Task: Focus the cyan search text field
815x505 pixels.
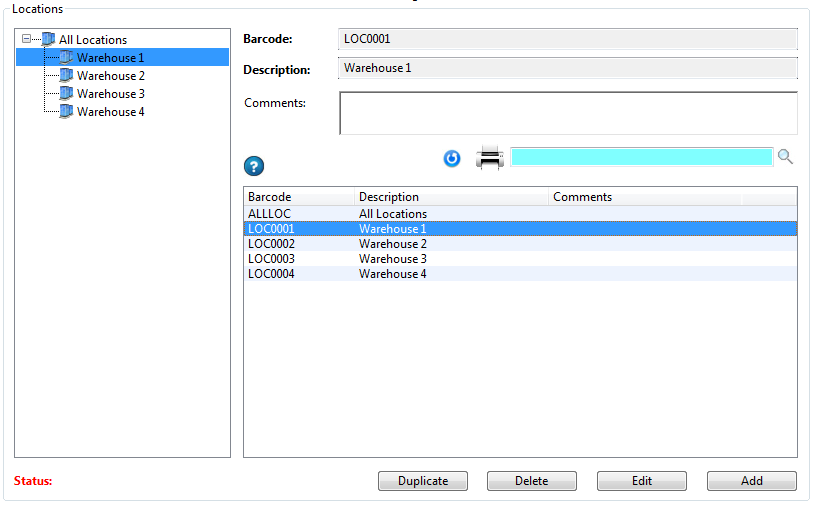Action: pos(640,157)
